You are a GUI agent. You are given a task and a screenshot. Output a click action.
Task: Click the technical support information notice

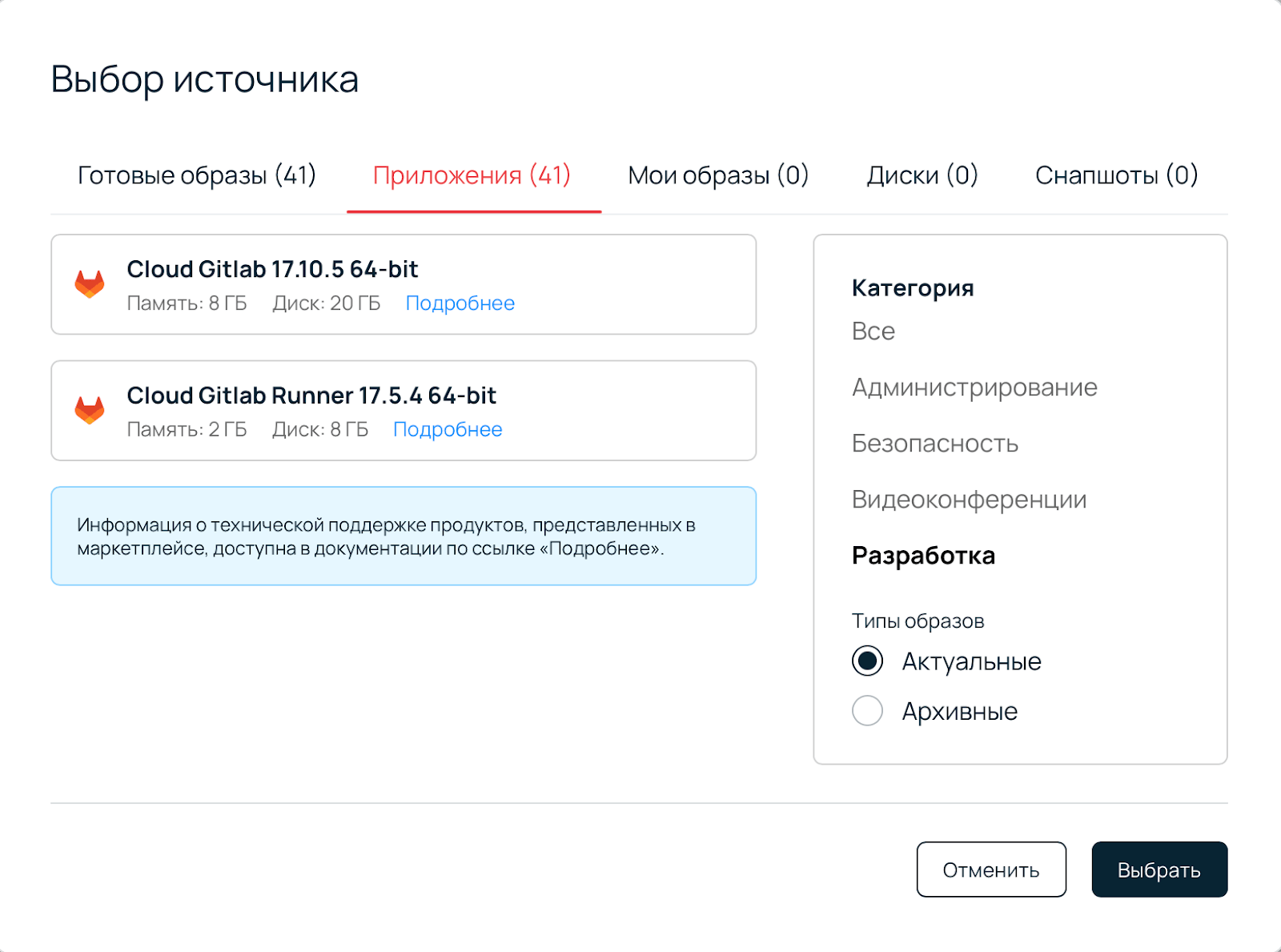click(x=404, y=536)
